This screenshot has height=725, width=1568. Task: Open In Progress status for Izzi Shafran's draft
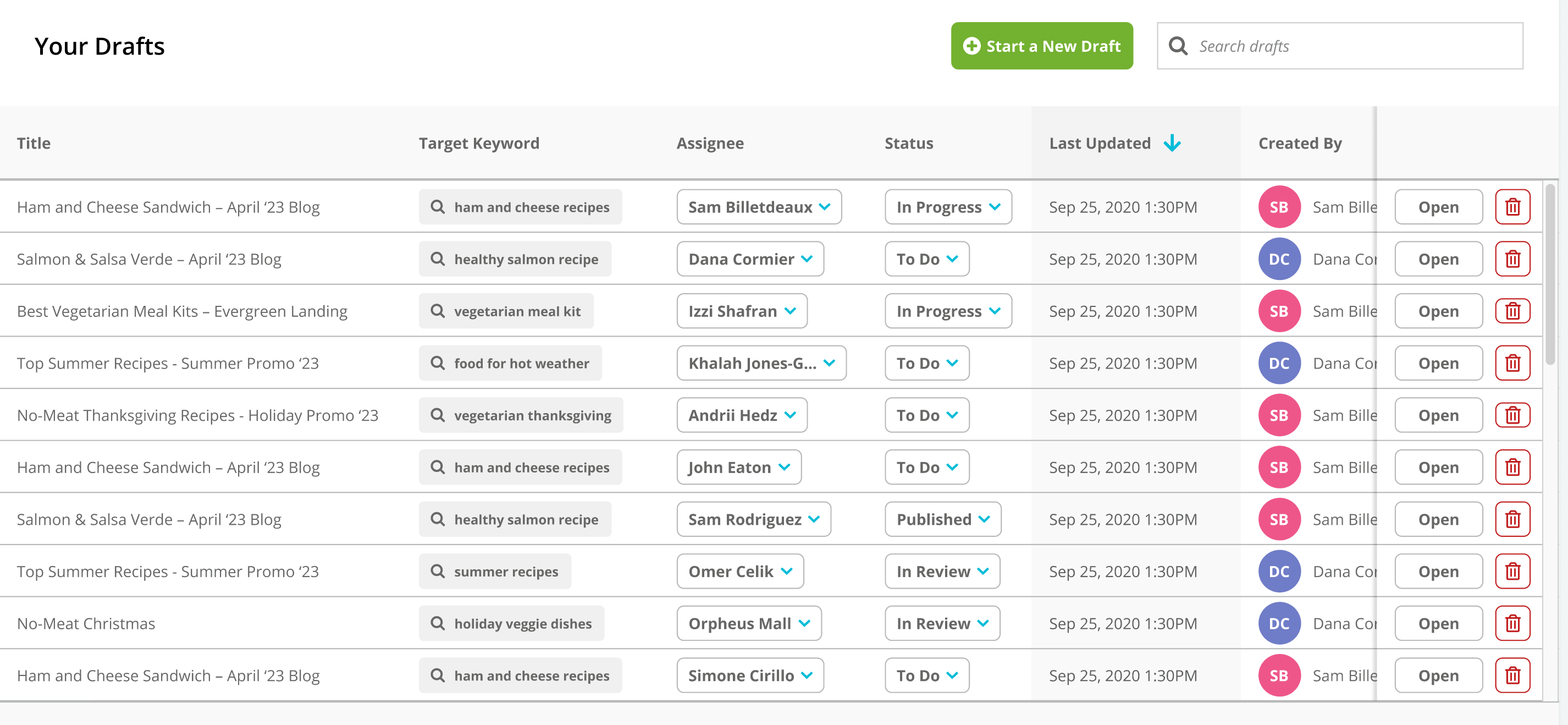(948, 311)
